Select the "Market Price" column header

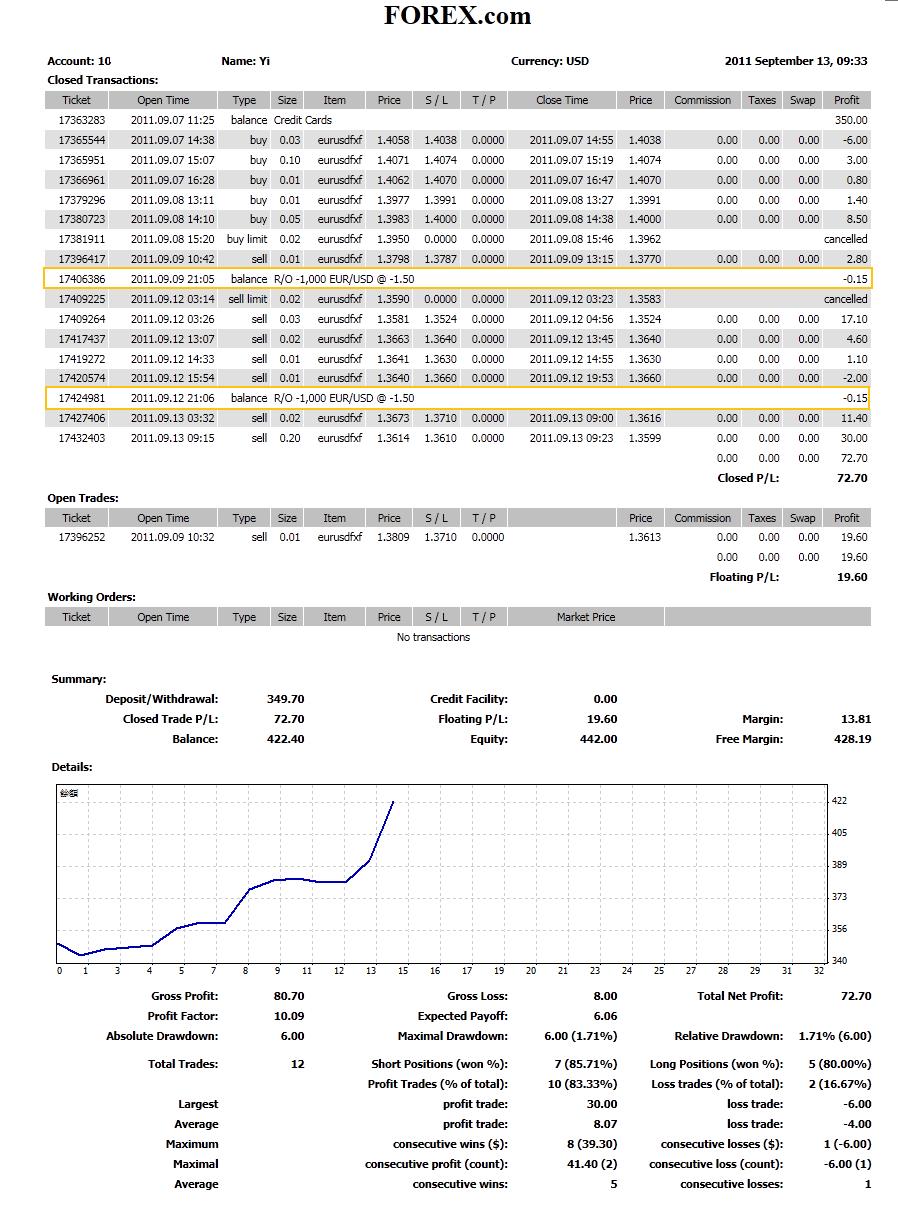[x=586, y=617]
